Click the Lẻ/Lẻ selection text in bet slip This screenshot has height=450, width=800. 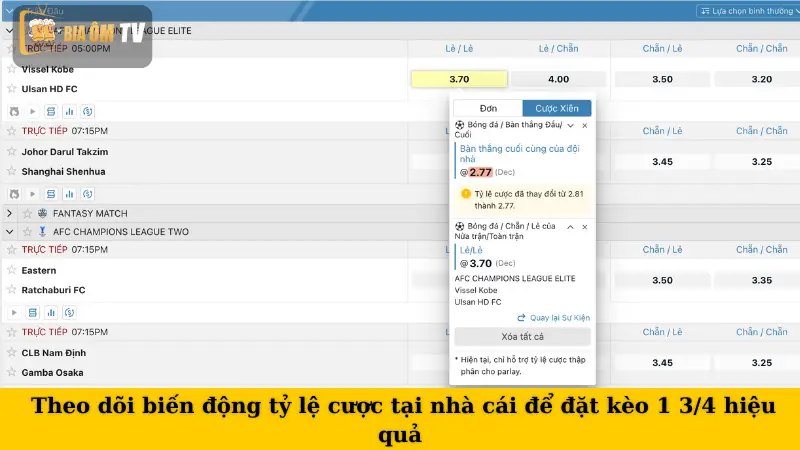tap(471, 250)
